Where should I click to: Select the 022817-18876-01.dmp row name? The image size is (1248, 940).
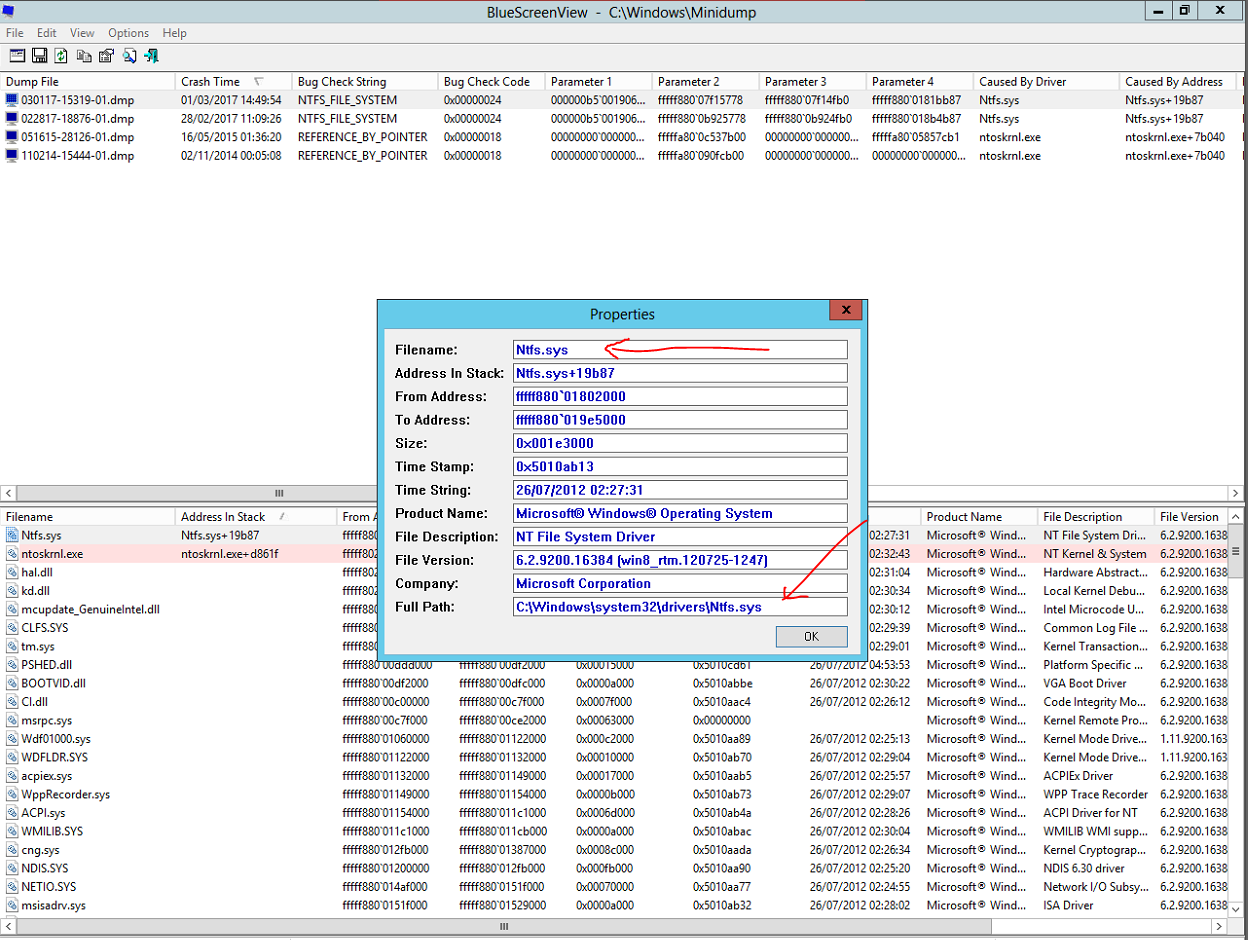(x=77, y=118)
